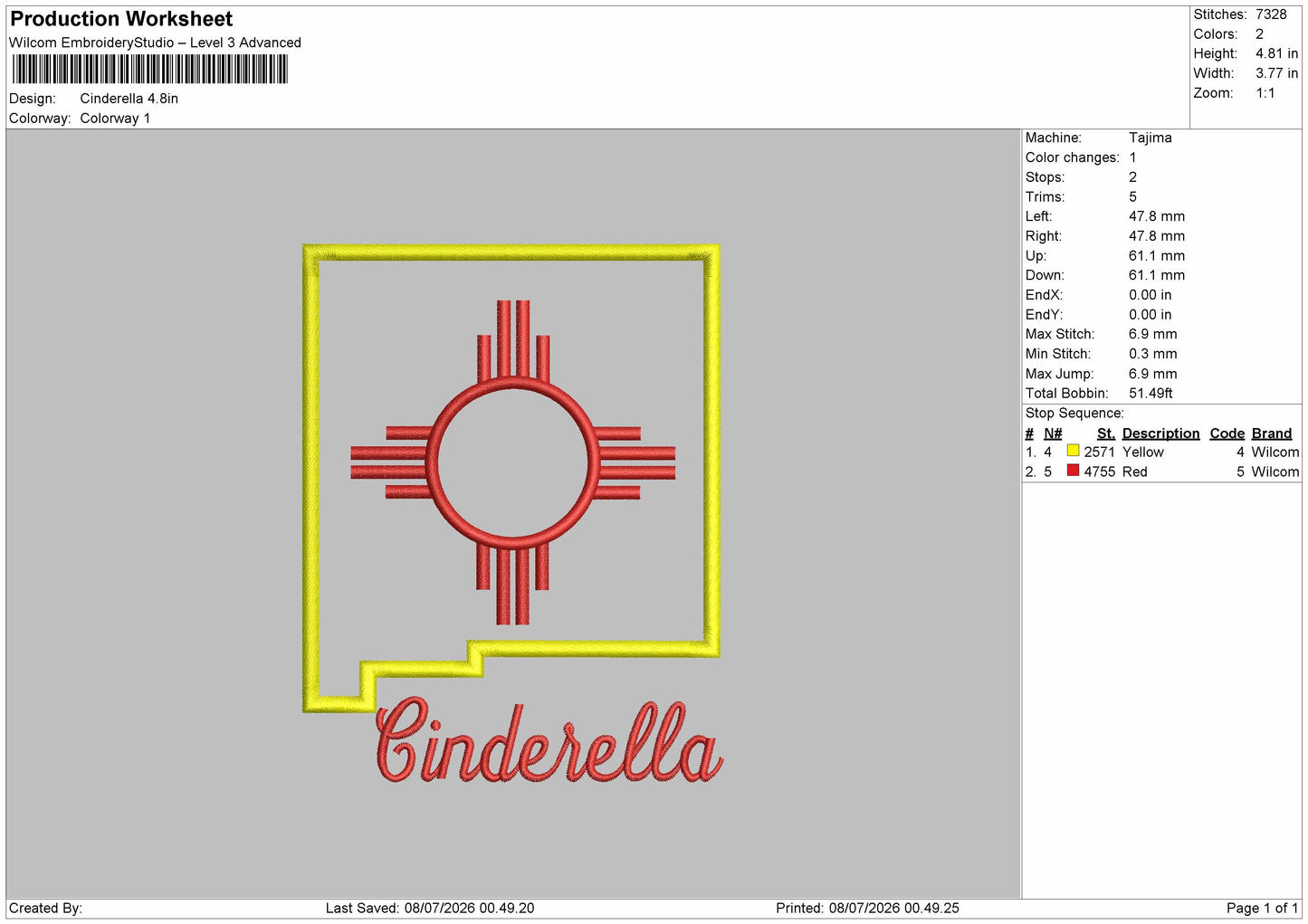
Task: Click the Height value 4.81 in
Action: 1276,54
